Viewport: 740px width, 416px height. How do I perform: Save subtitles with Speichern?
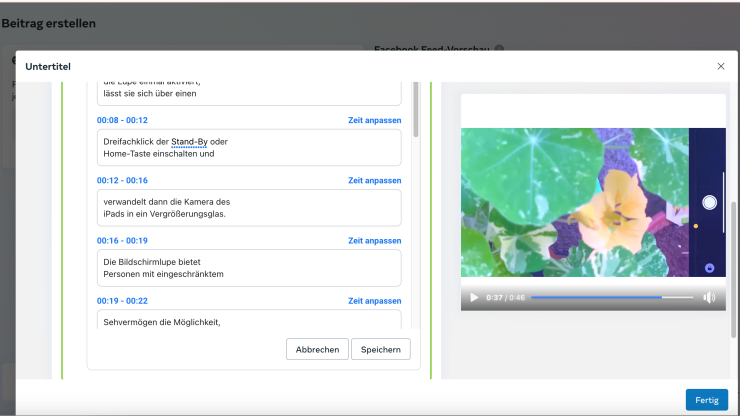point(380,349)
